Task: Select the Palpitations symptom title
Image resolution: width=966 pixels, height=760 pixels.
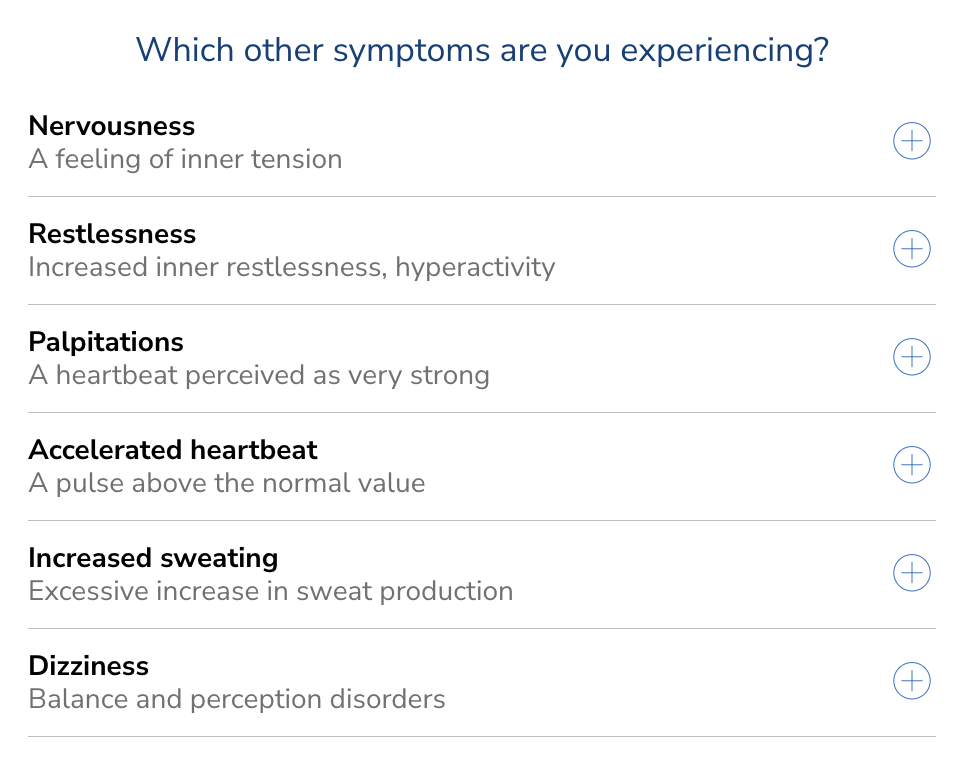Action: pos(106,342)
